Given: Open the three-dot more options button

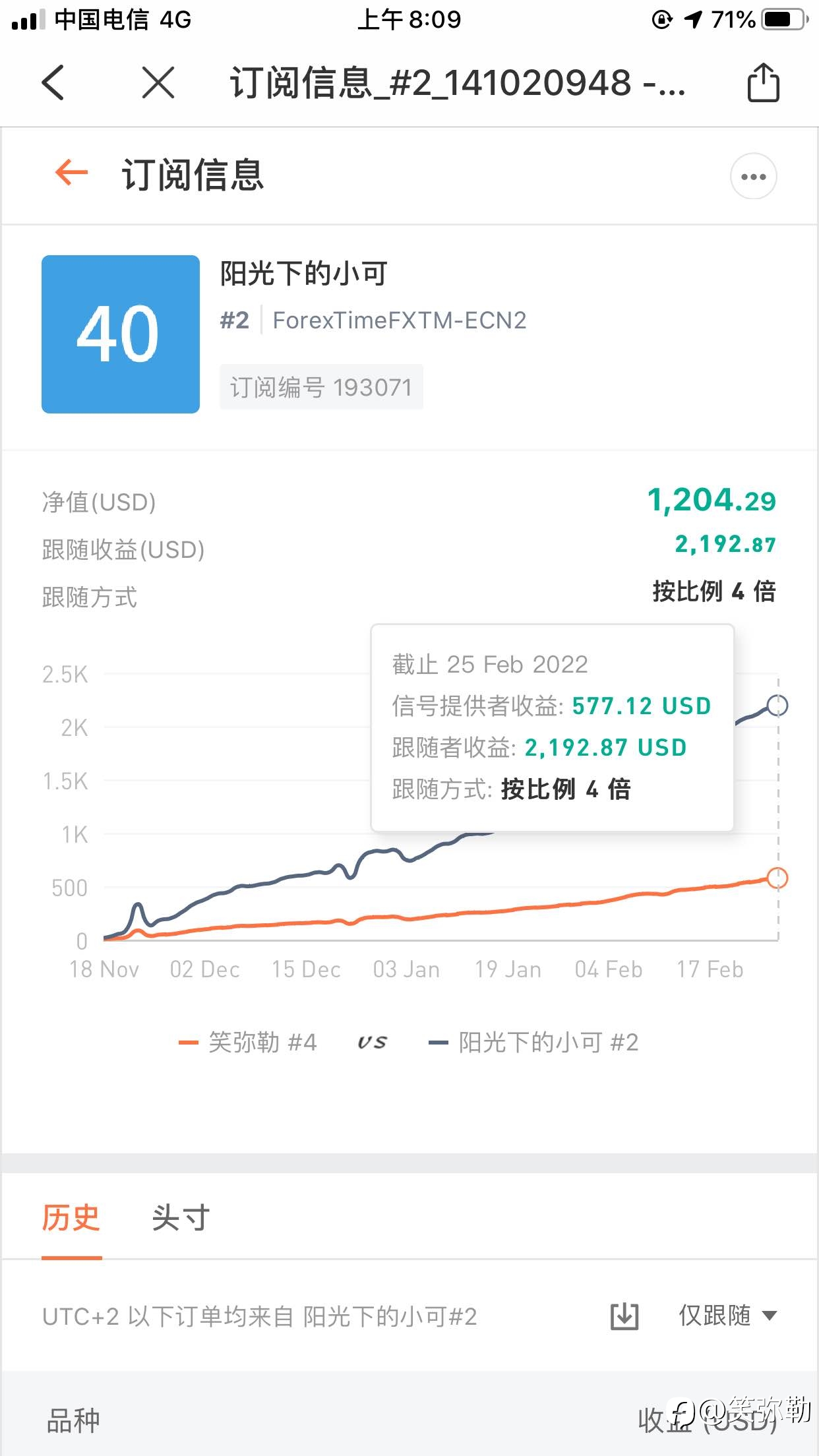Looking at the screenshot, I should pyautogui.click(x=753, y=176).
